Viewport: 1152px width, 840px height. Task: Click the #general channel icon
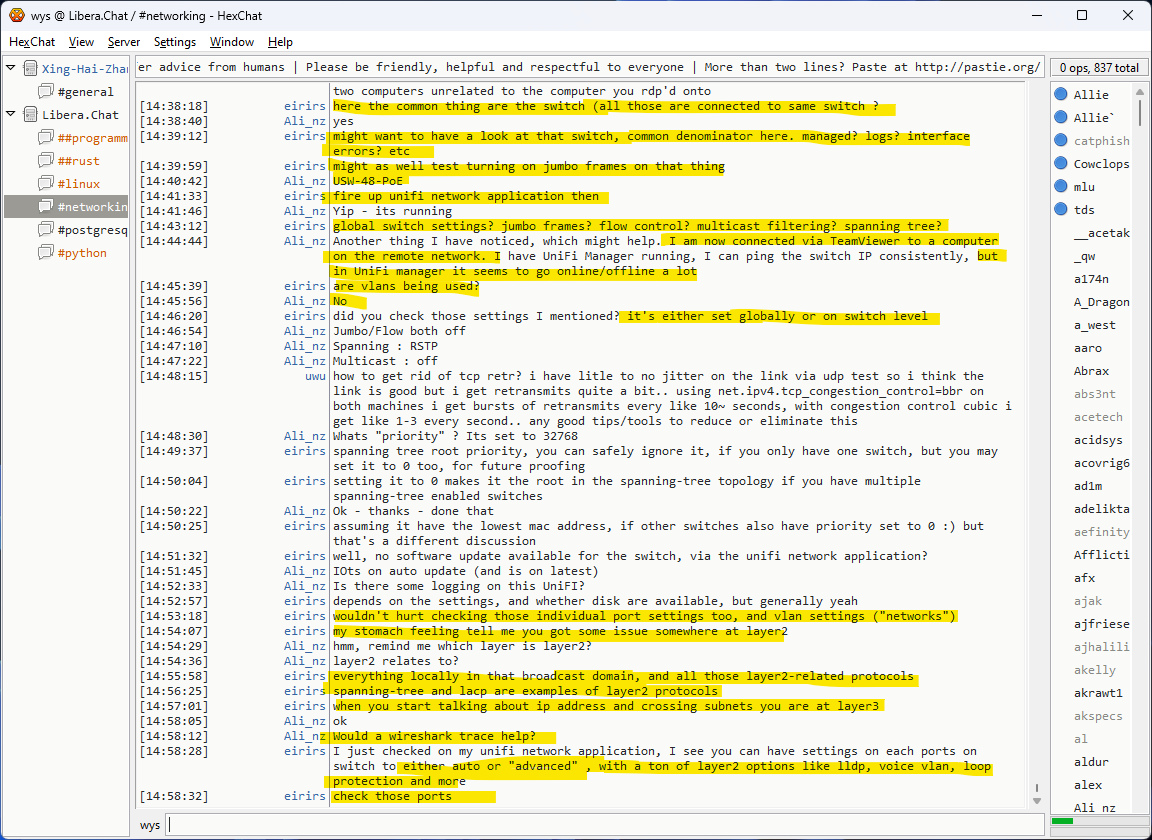click(x=46, y=92)
